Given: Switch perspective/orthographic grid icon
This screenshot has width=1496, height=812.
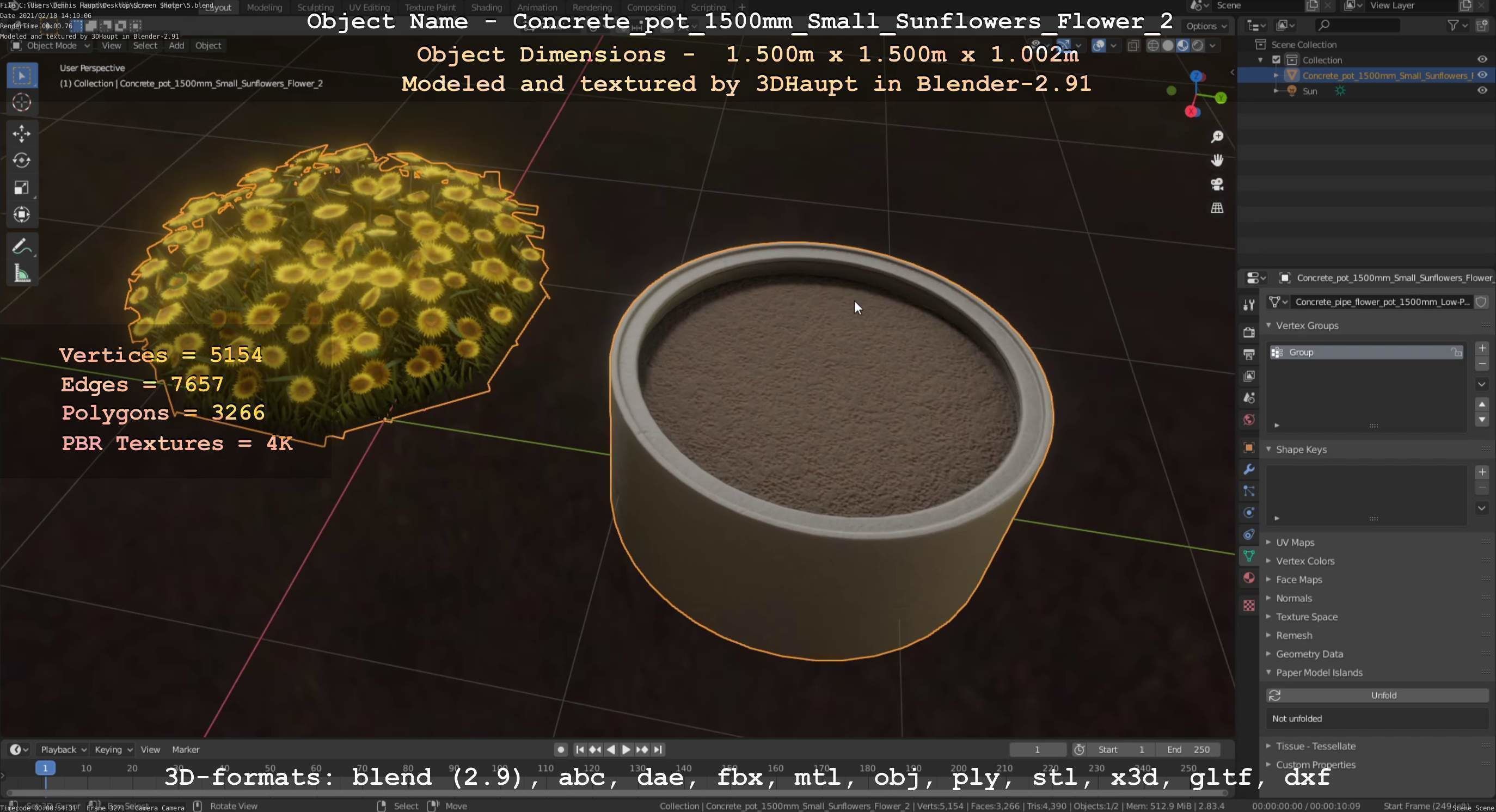Looking at the screenshot, I should tap(1217, 208).
